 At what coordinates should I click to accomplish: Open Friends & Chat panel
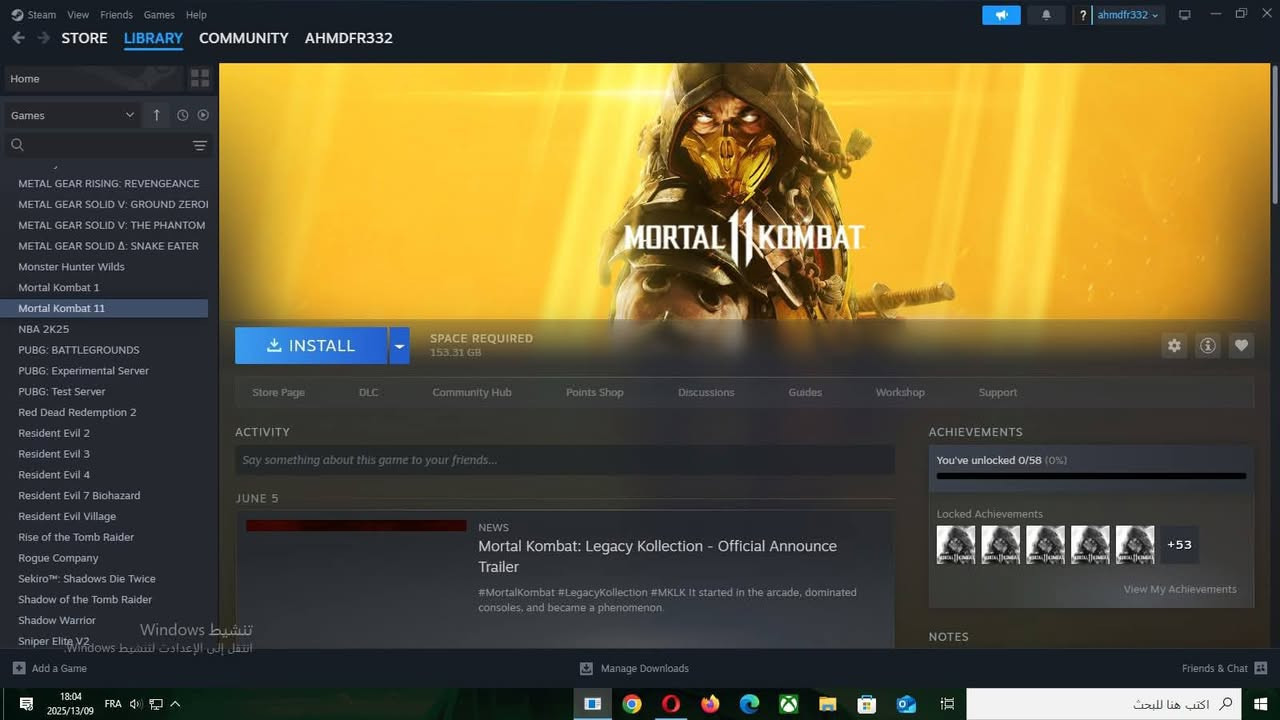[1224, 668]
